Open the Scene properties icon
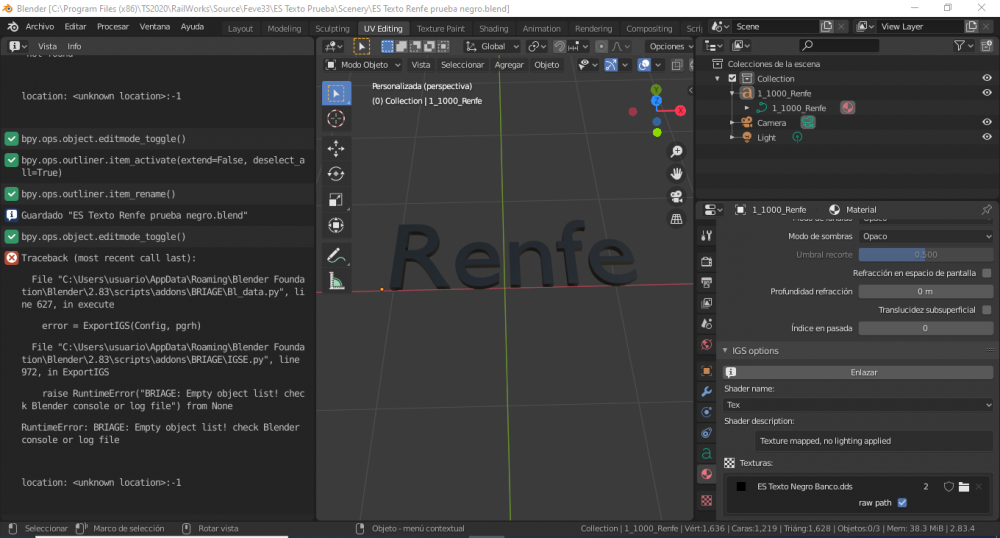 [707, 324]
